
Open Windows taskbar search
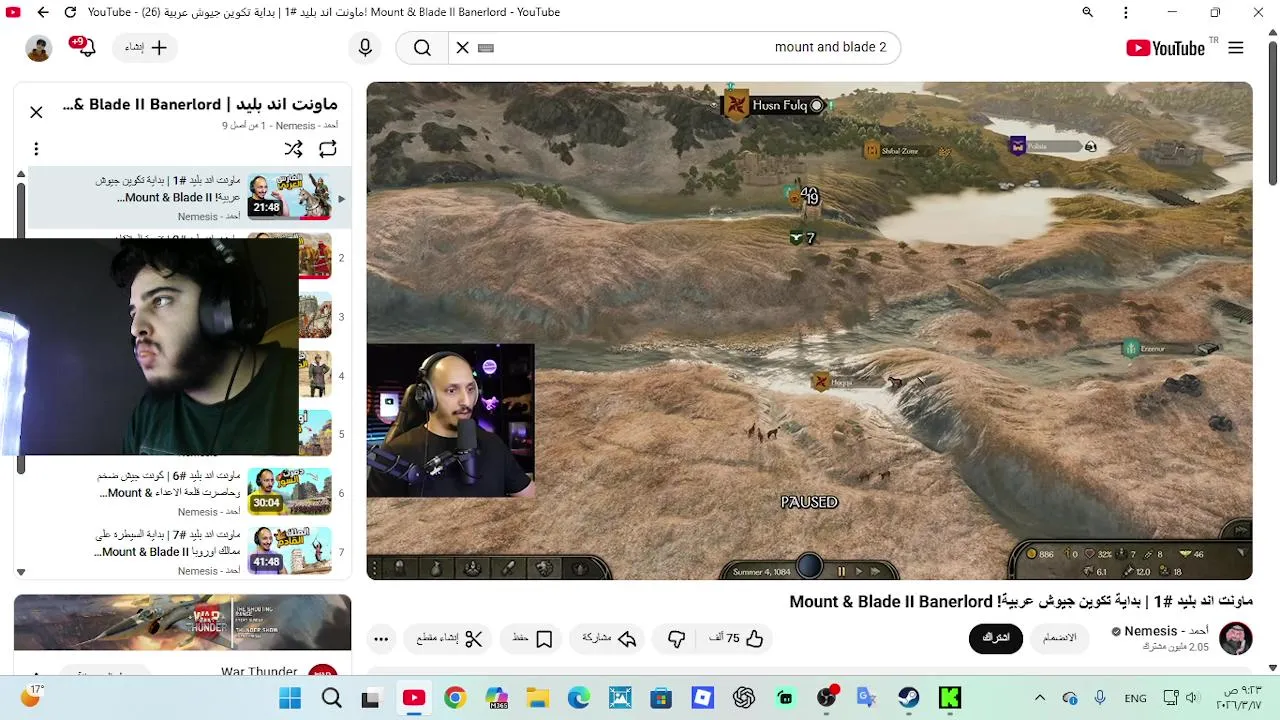point(331,698)
